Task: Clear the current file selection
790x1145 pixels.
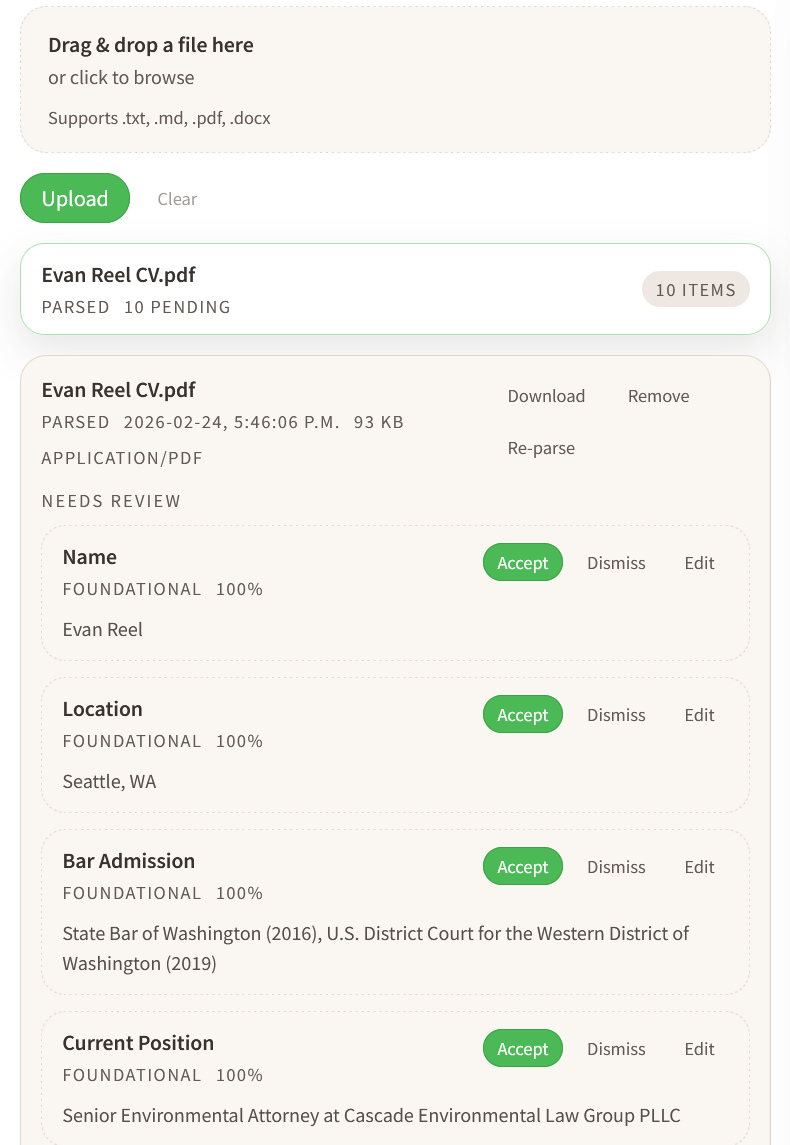Action: pos(177,199)
